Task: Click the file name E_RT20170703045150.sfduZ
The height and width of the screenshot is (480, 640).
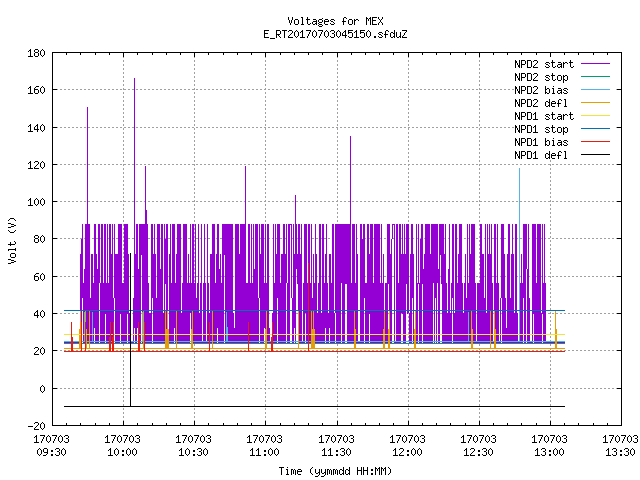Action: 335,34
